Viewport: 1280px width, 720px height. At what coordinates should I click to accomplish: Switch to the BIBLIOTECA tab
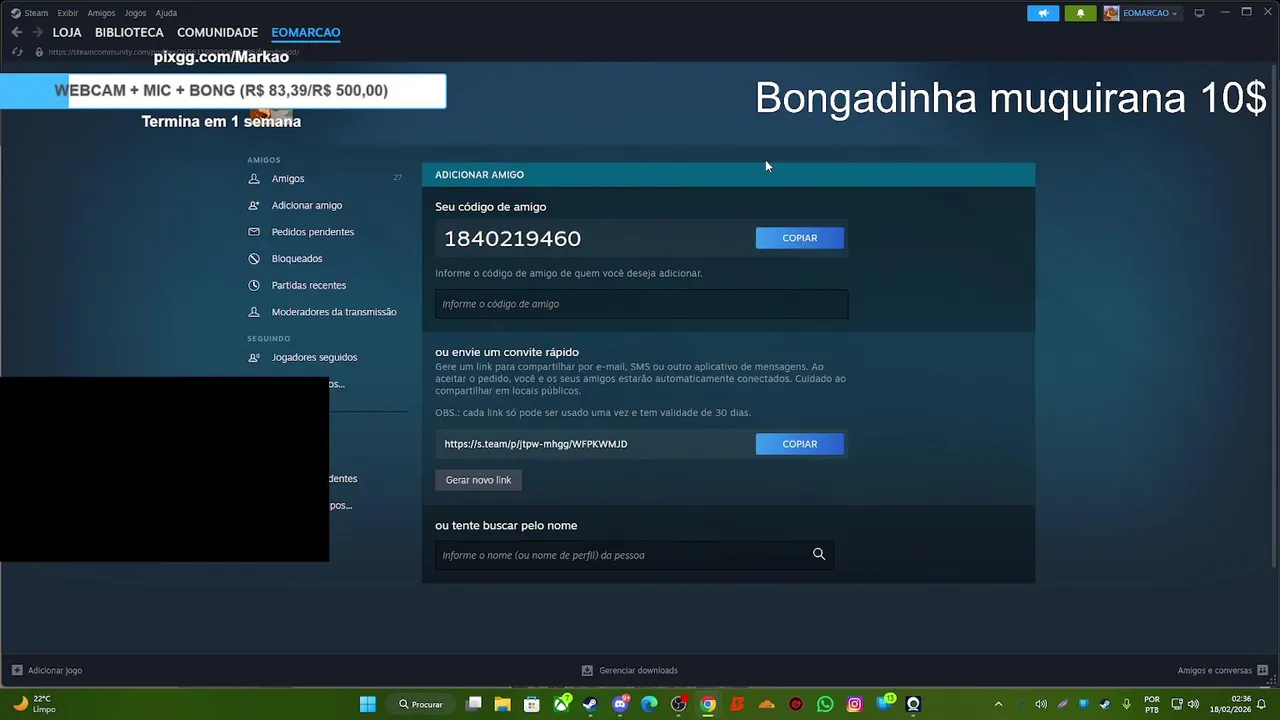click(x=129, y=32)
